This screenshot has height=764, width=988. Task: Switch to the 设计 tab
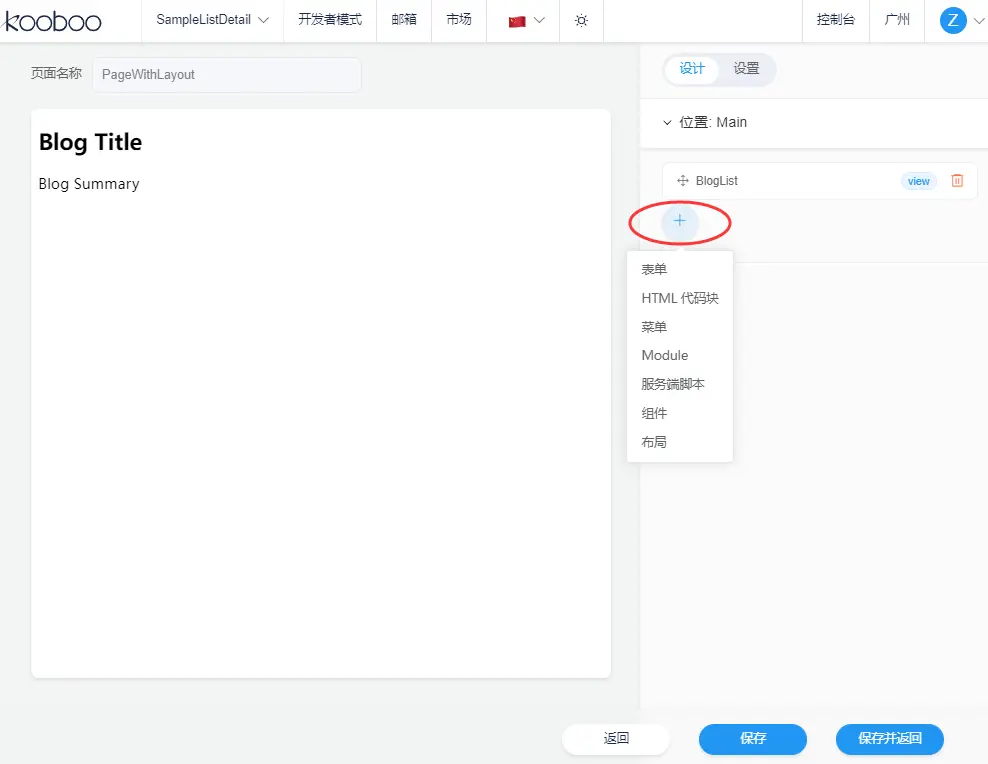(x=692, y=69)
